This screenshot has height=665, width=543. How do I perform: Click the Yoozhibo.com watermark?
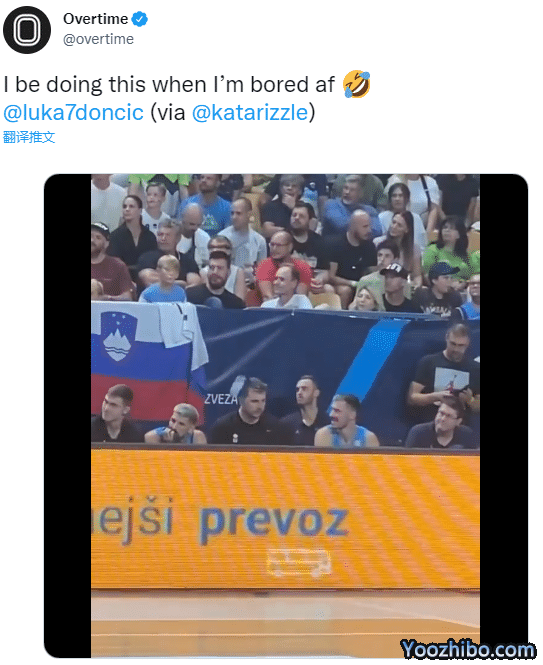point(468,649)
